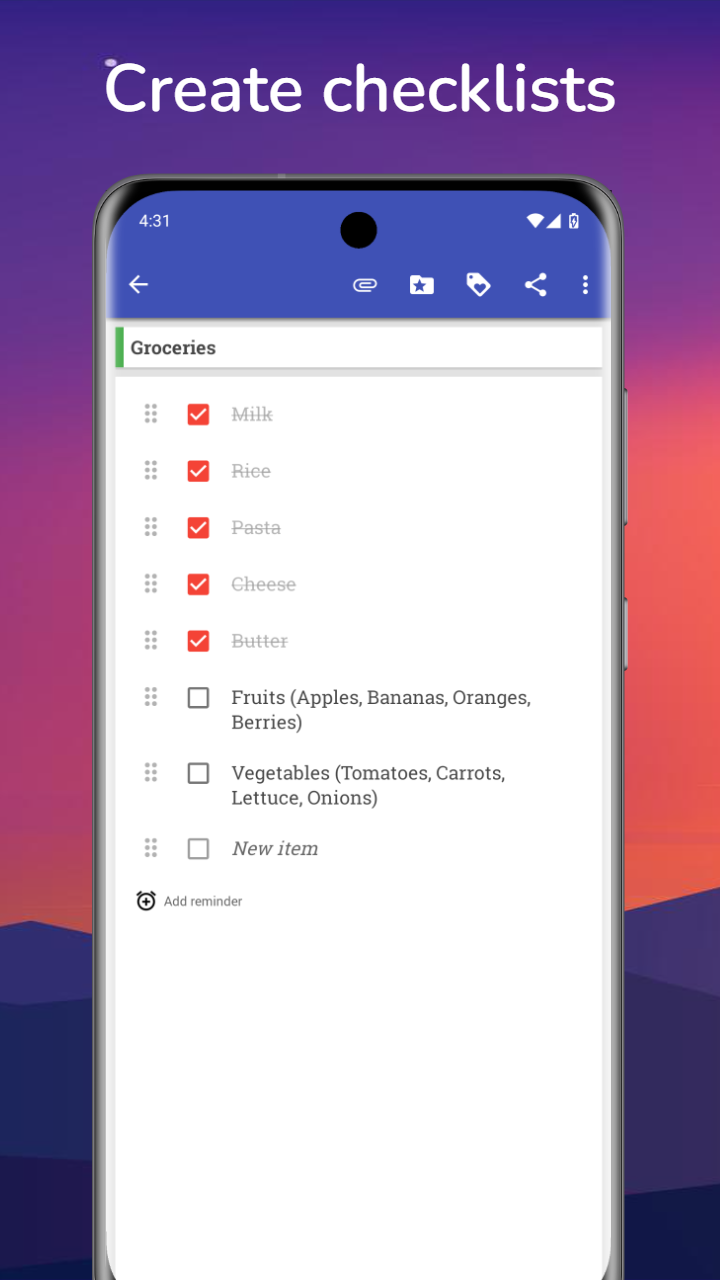Uncheck the Cheese checkbox
The height and width of the screenshot is (1280, 720).
tap(198, 584)
